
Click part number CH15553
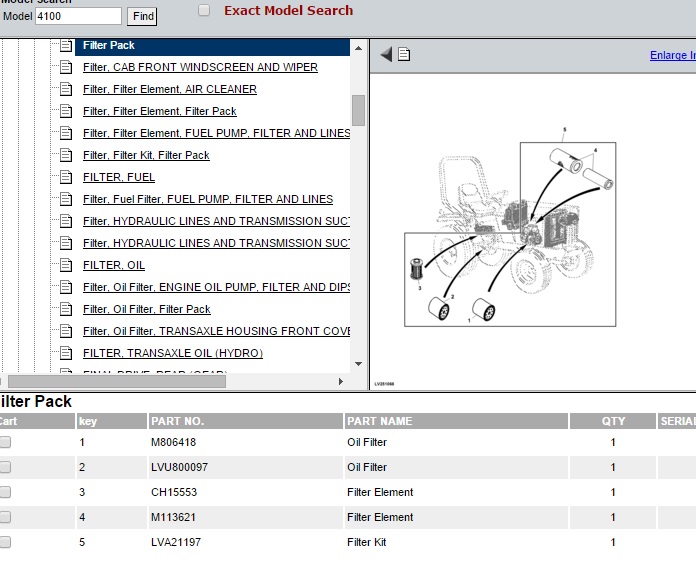[174, 492]
